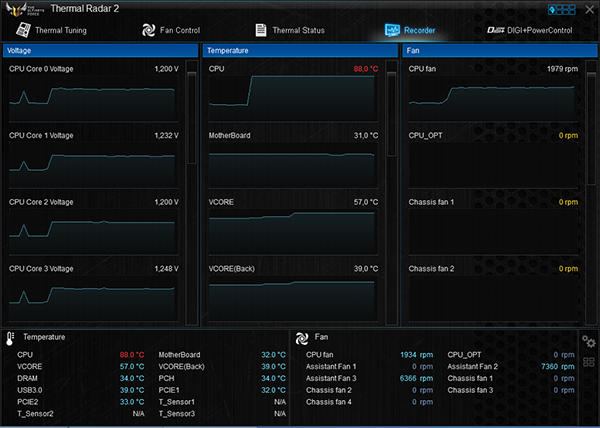Click the Voltage panel scrollbar
The height and width of the screenshot is (428, 600).
tap(192, 118)
